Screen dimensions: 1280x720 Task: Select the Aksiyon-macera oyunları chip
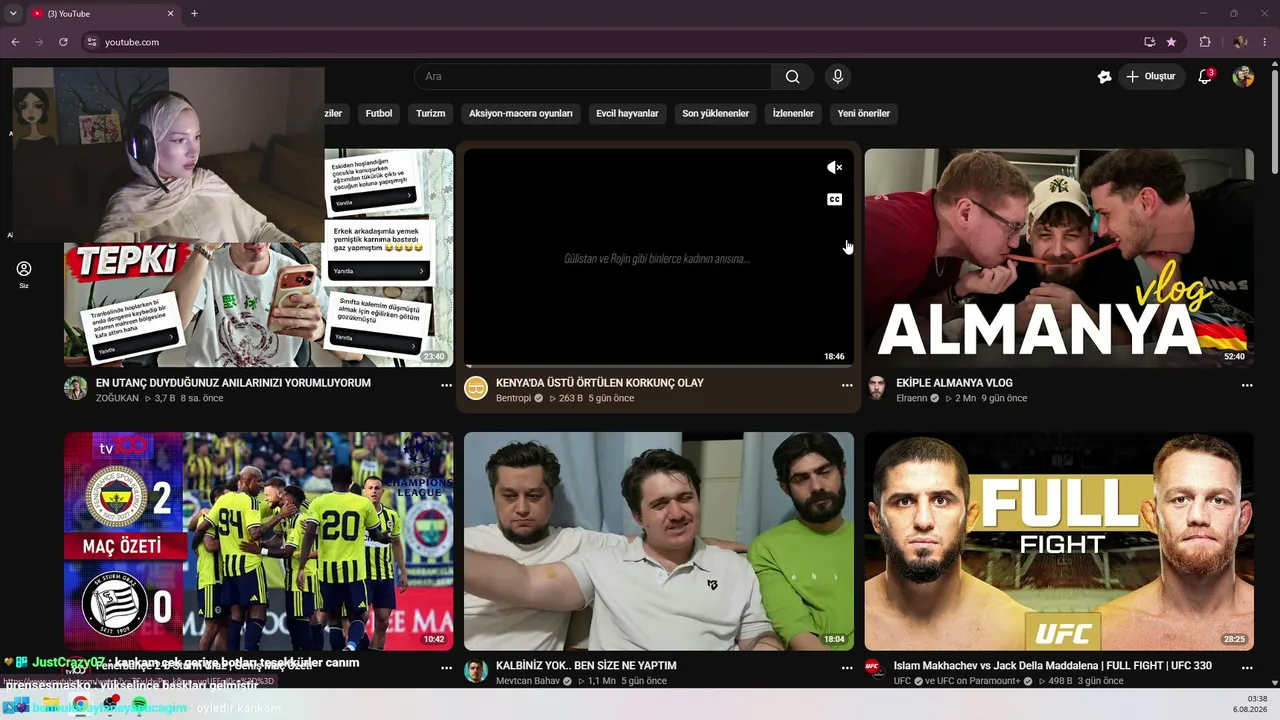tap(521, 114)
